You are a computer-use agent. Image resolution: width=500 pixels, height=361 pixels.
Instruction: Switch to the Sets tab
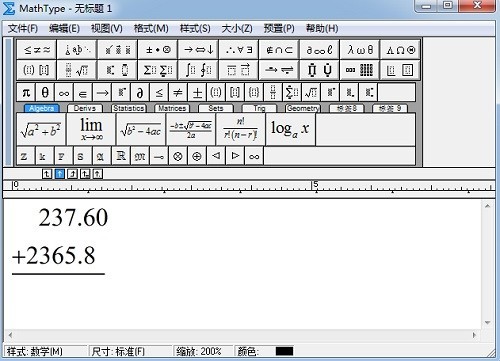(216, 108)
